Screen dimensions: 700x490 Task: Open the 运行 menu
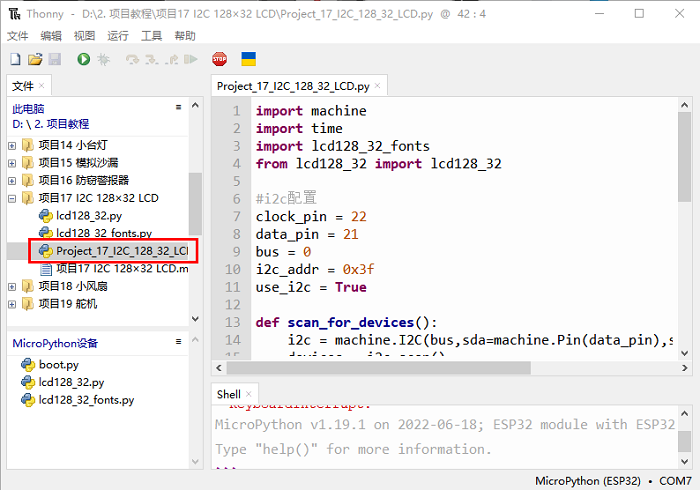117,35
